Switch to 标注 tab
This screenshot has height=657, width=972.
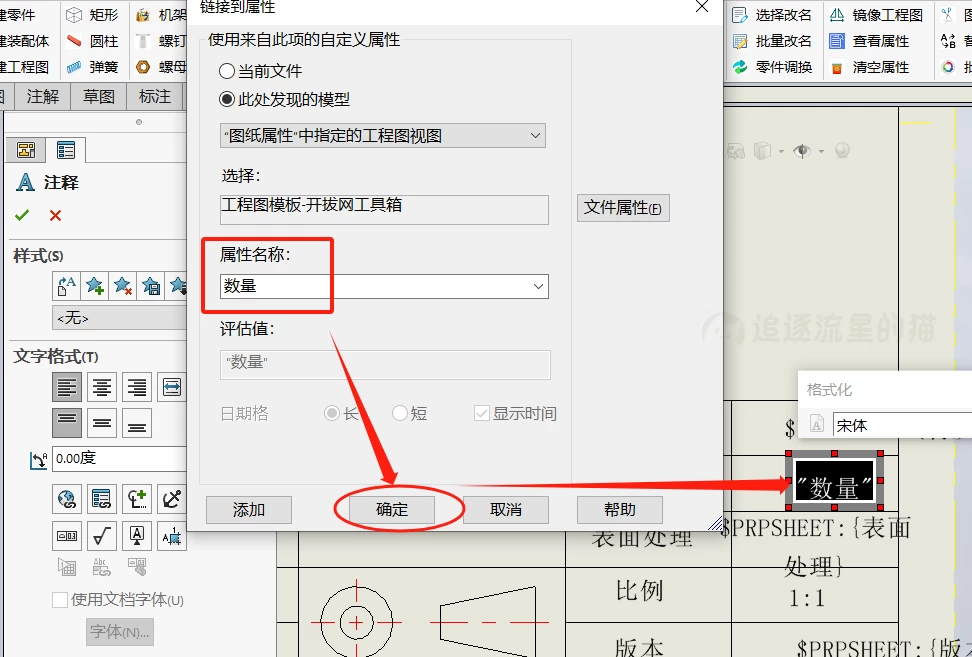click(x=155, y=97)
